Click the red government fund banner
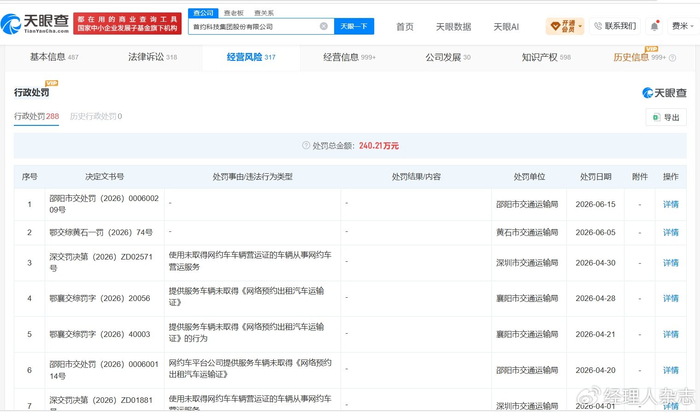Image resolution: width=700 pixels, height=413 pixels. [x=127, y=24]
